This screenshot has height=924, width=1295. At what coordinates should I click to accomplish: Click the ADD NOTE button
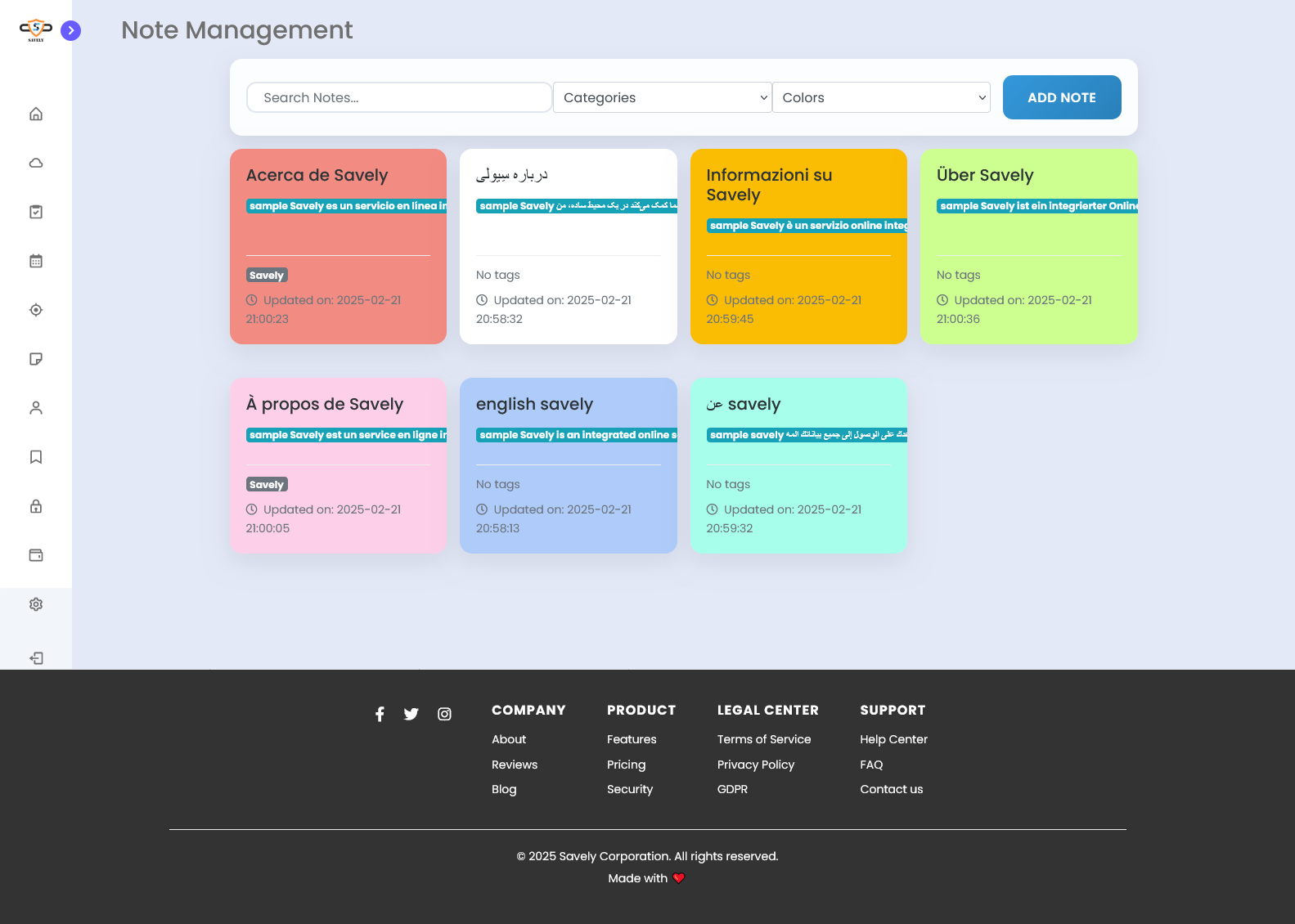pos(1061,97)
